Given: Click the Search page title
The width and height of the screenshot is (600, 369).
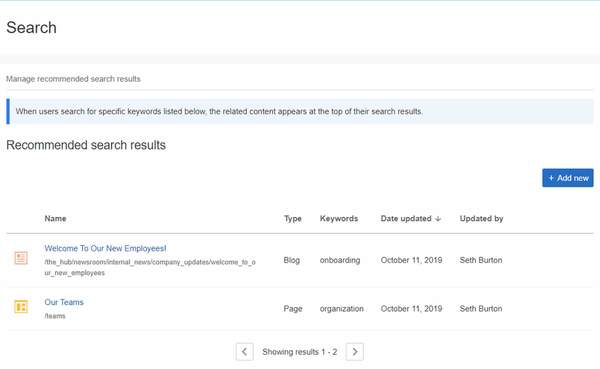Looking at the screenshot, I should pos(31,28).
